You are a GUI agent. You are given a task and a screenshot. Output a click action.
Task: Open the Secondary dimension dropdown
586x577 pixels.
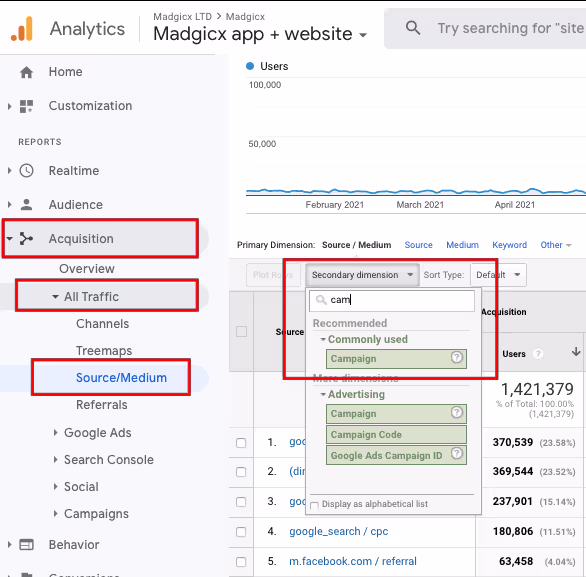click(x=362, y=275)
